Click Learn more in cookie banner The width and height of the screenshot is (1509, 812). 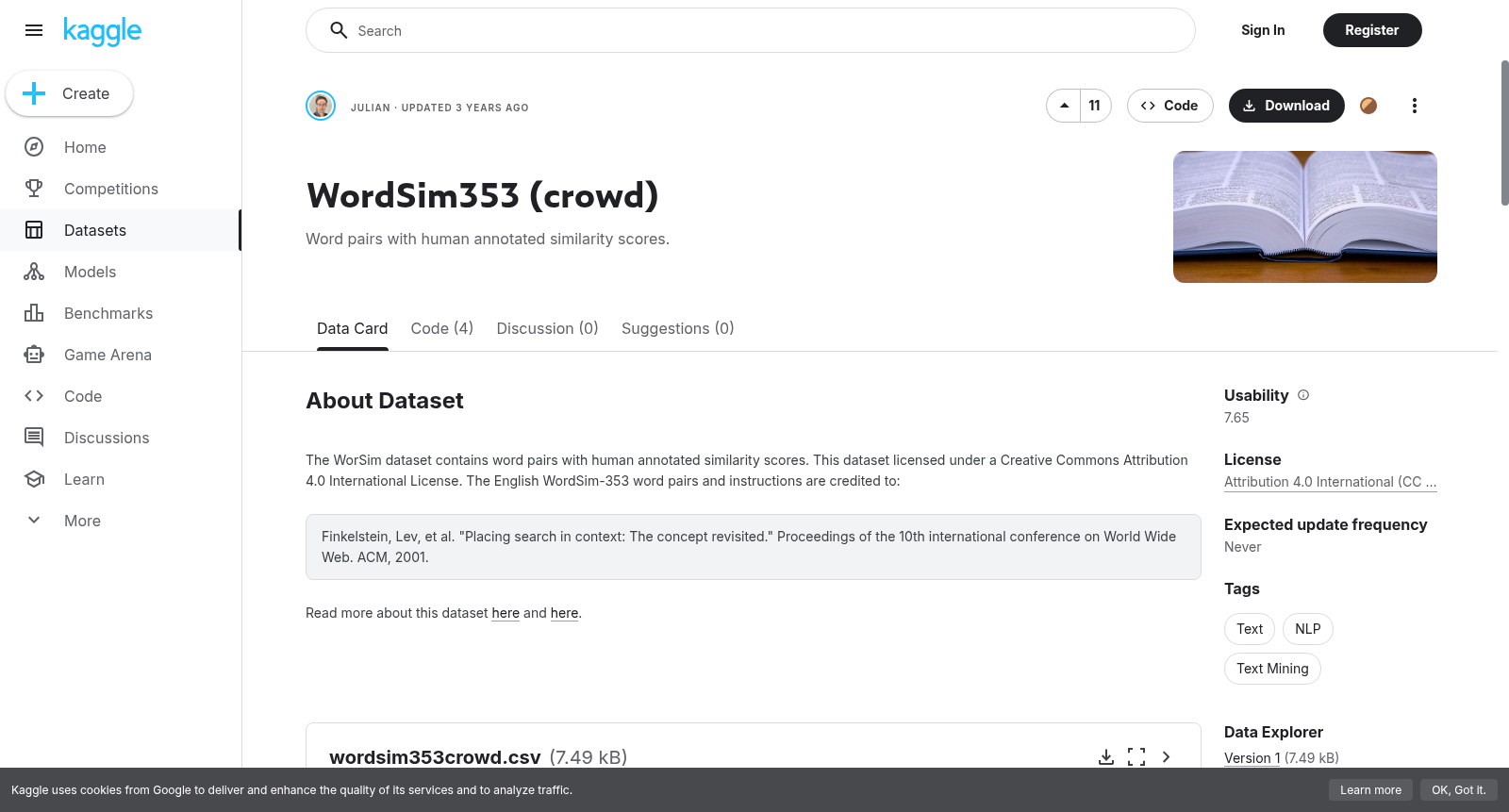(x=1371, y=790)
